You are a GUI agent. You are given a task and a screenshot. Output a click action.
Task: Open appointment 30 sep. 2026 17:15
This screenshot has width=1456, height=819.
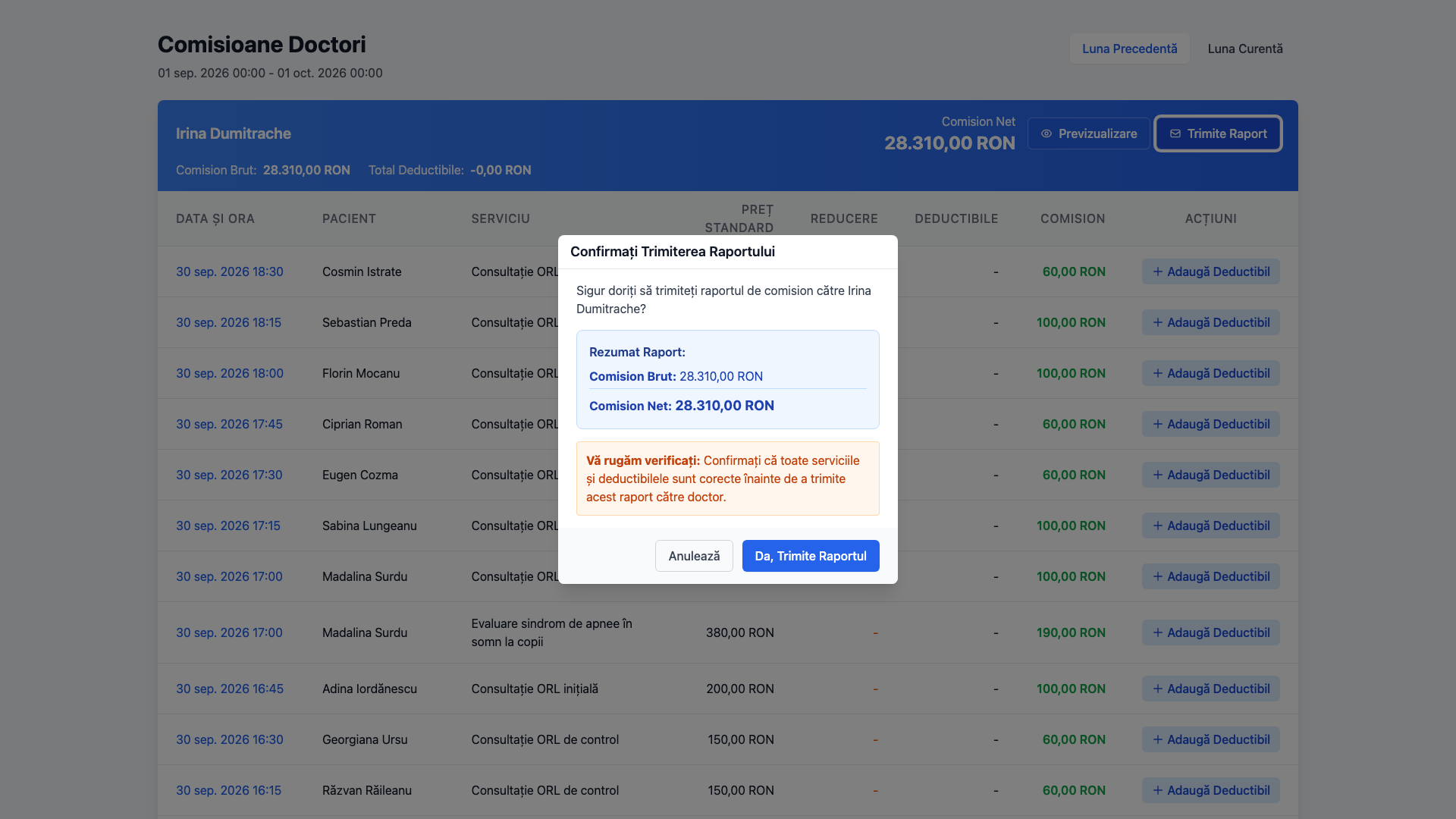(228, 526)
